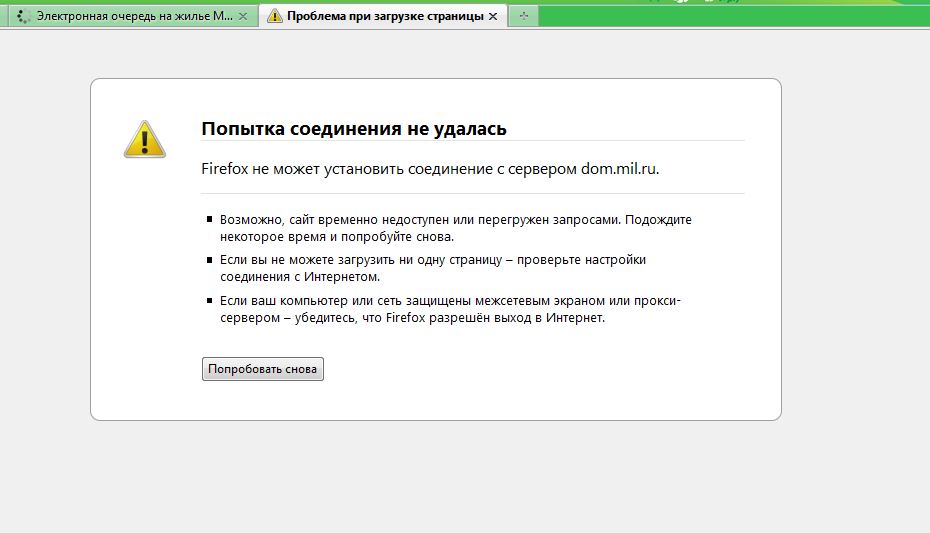This screenshot has width=930, height=533.
Task: Click the second bullet text about настройки соединения
Action: 432,268
